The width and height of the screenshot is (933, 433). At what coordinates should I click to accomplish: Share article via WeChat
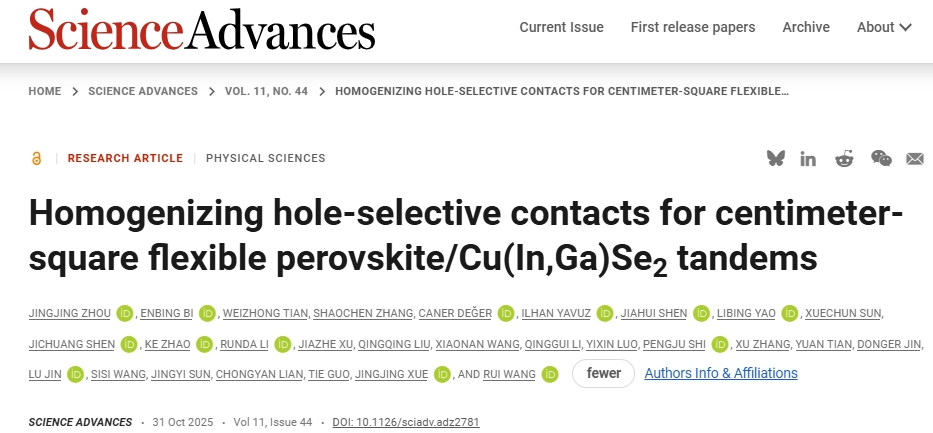pos(881,158)
